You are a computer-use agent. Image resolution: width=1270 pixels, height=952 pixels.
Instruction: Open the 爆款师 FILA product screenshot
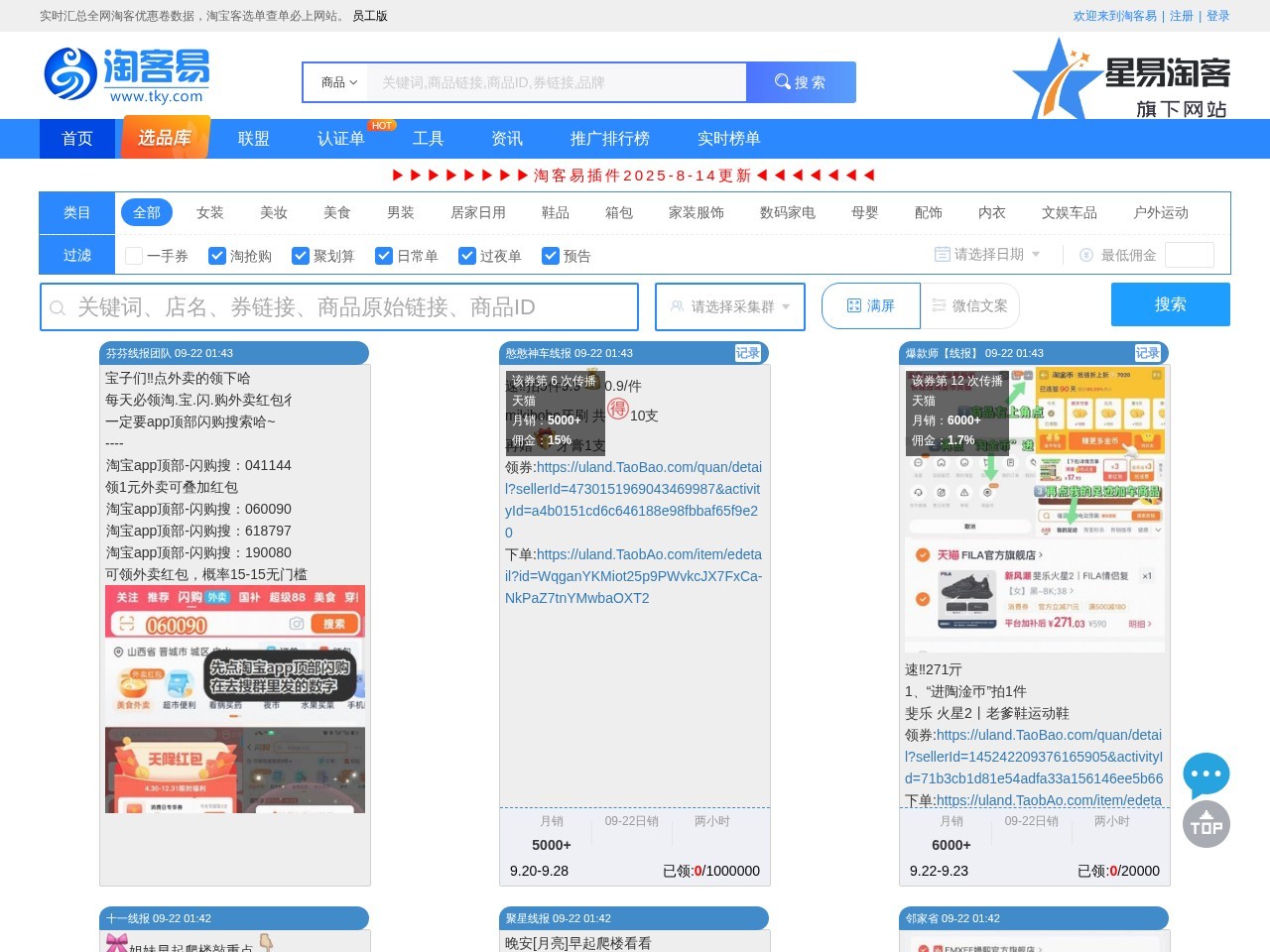click(1035, 511)
